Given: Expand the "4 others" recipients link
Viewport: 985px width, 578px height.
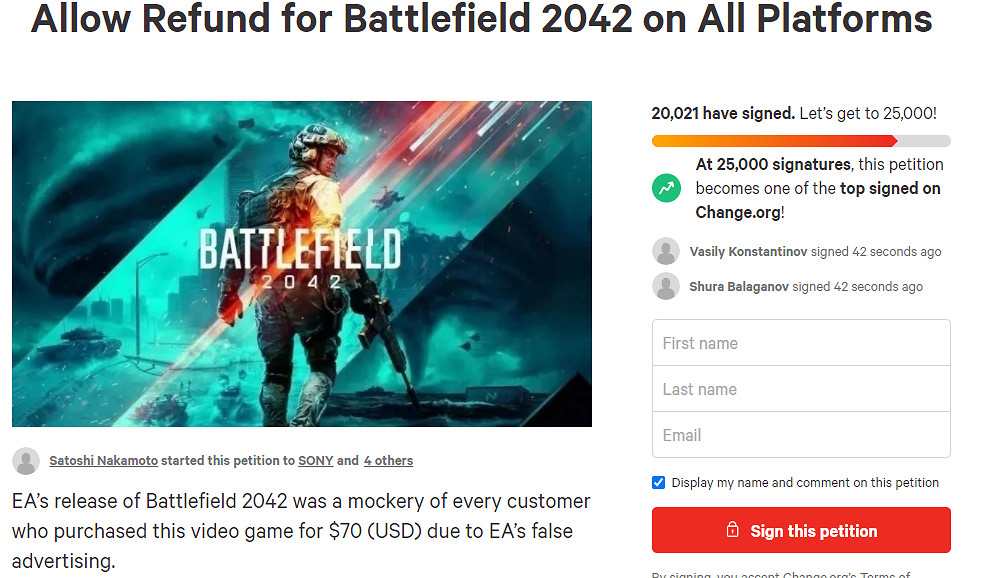Looking at the screenshot, I should pos(388,461).
